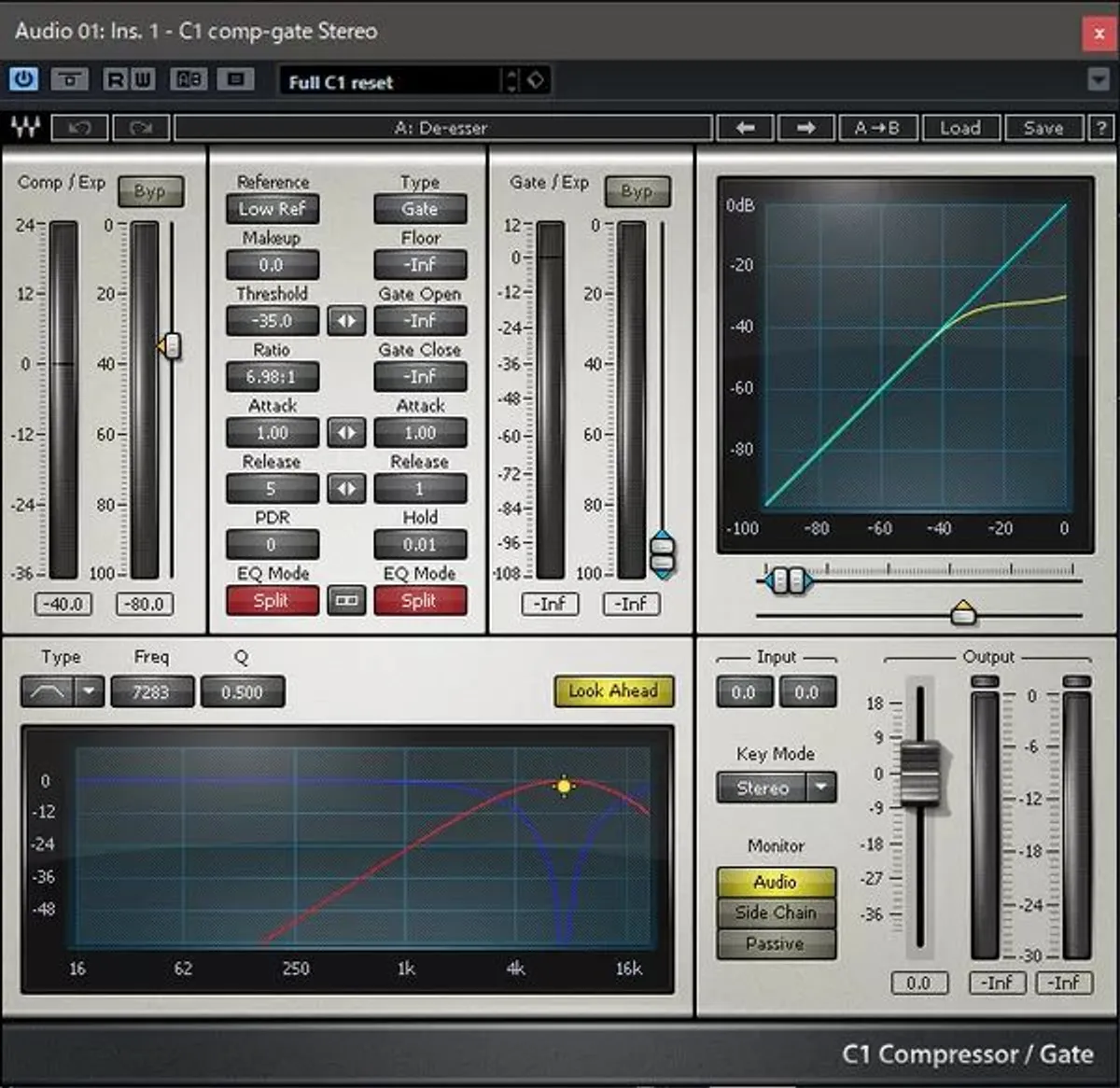1120x1088 pixels.
Task: Click the redo arrow icon
Action: (x=140, y=128)
